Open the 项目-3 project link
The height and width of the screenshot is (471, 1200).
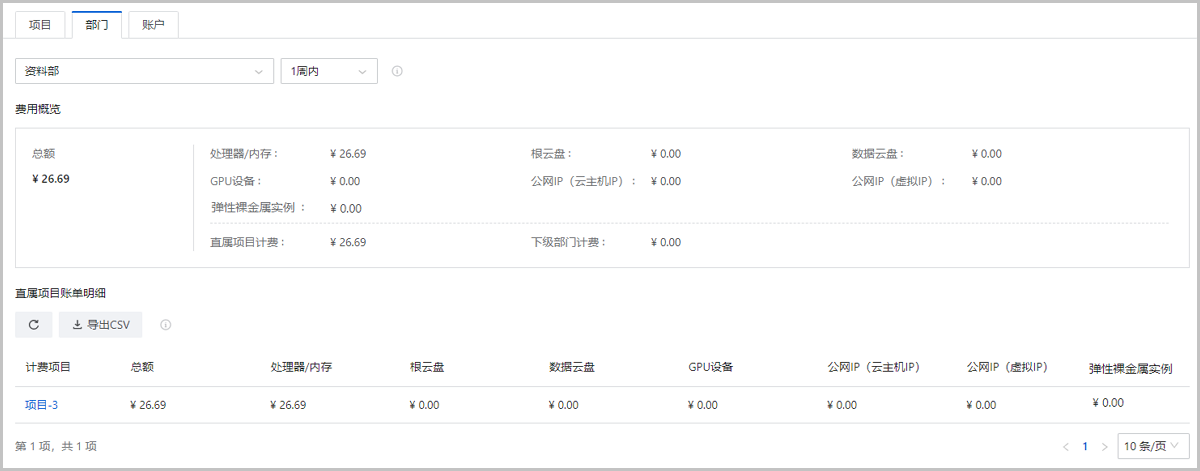[42, 405]
